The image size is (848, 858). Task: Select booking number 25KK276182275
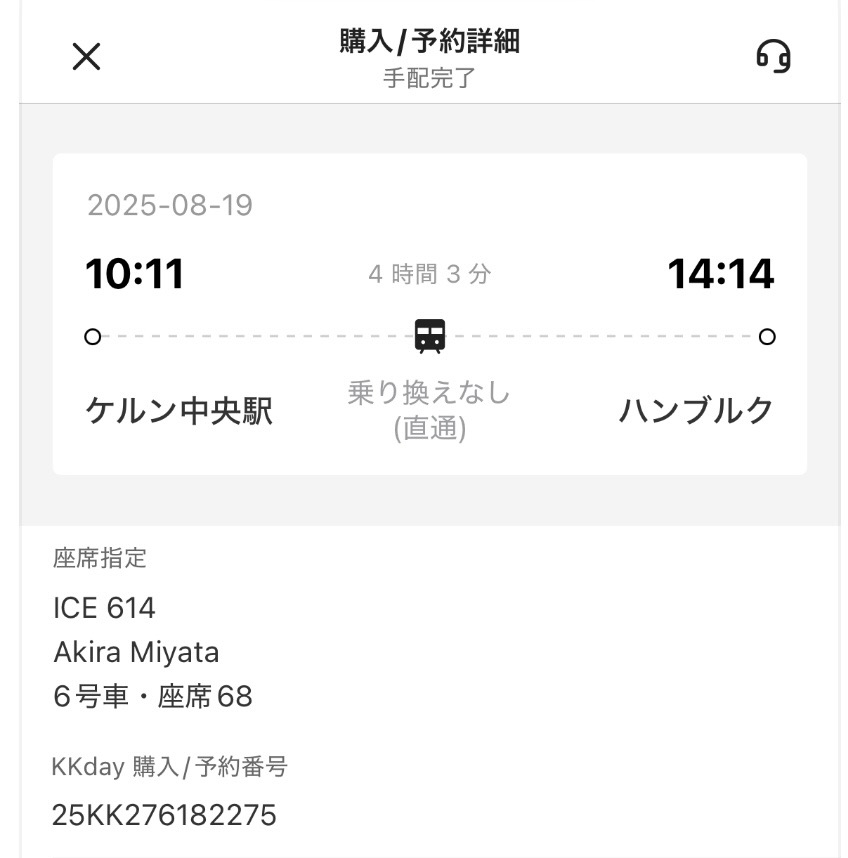coord(164,815)
